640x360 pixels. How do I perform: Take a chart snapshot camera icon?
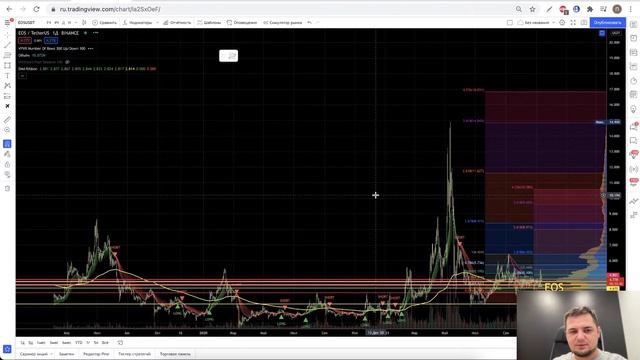coord(584,22)
